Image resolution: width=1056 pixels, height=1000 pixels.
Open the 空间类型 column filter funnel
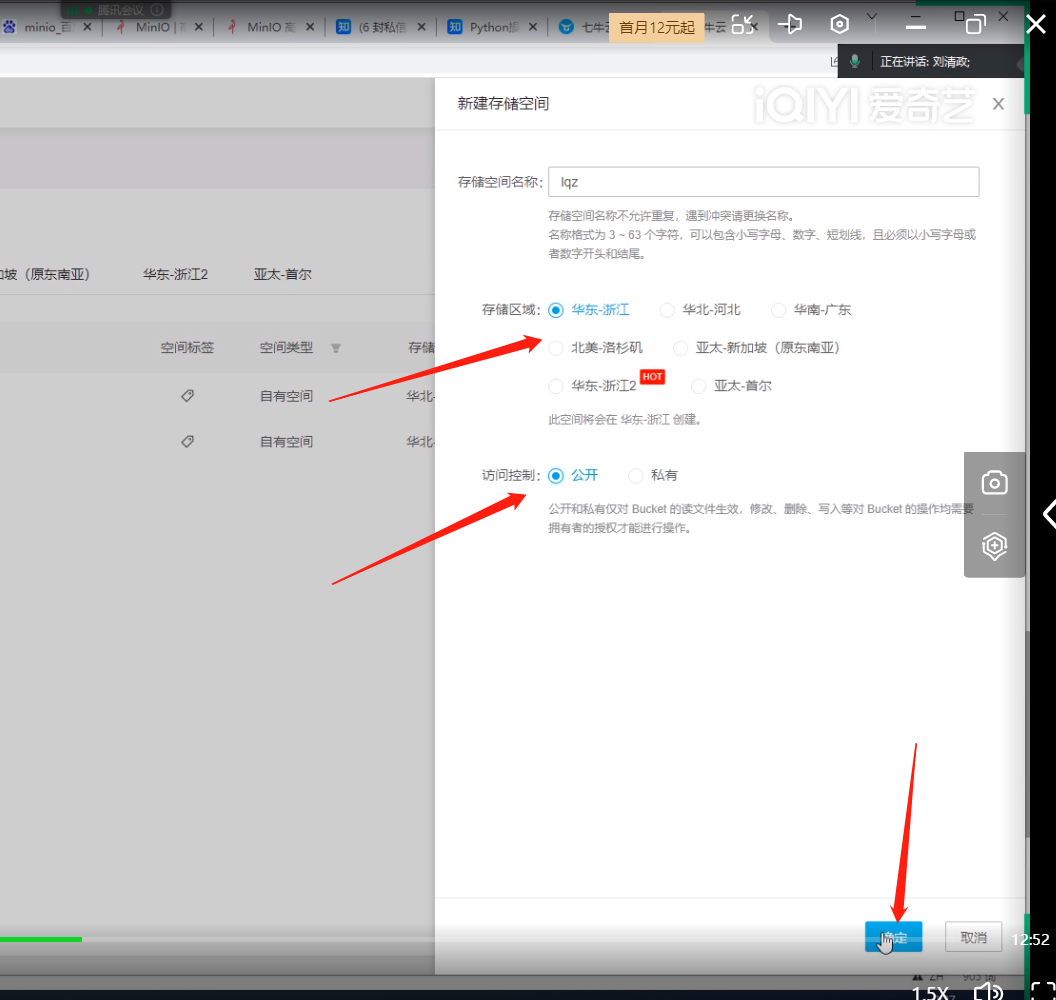point(335,348)
